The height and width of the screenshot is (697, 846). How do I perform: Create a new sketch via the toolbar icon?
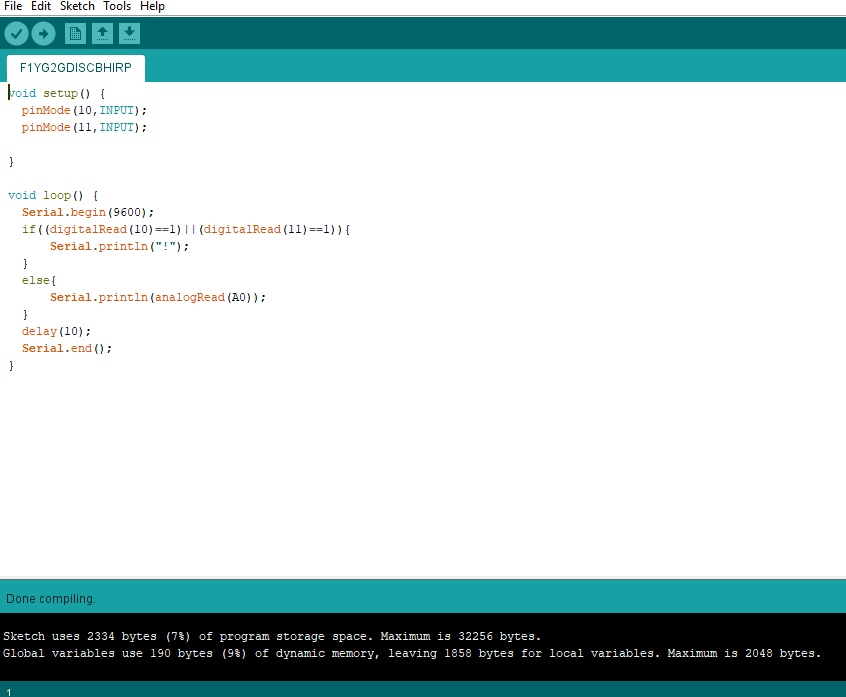click(75, 33)
